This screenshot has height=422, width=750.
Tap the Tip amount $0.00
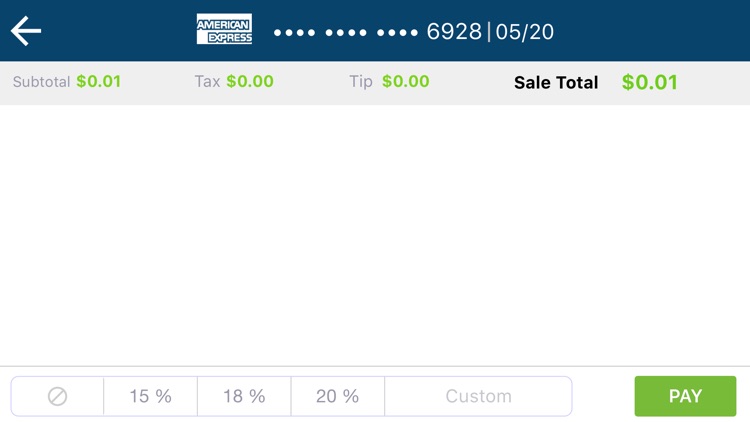click(x=405, y=82)
